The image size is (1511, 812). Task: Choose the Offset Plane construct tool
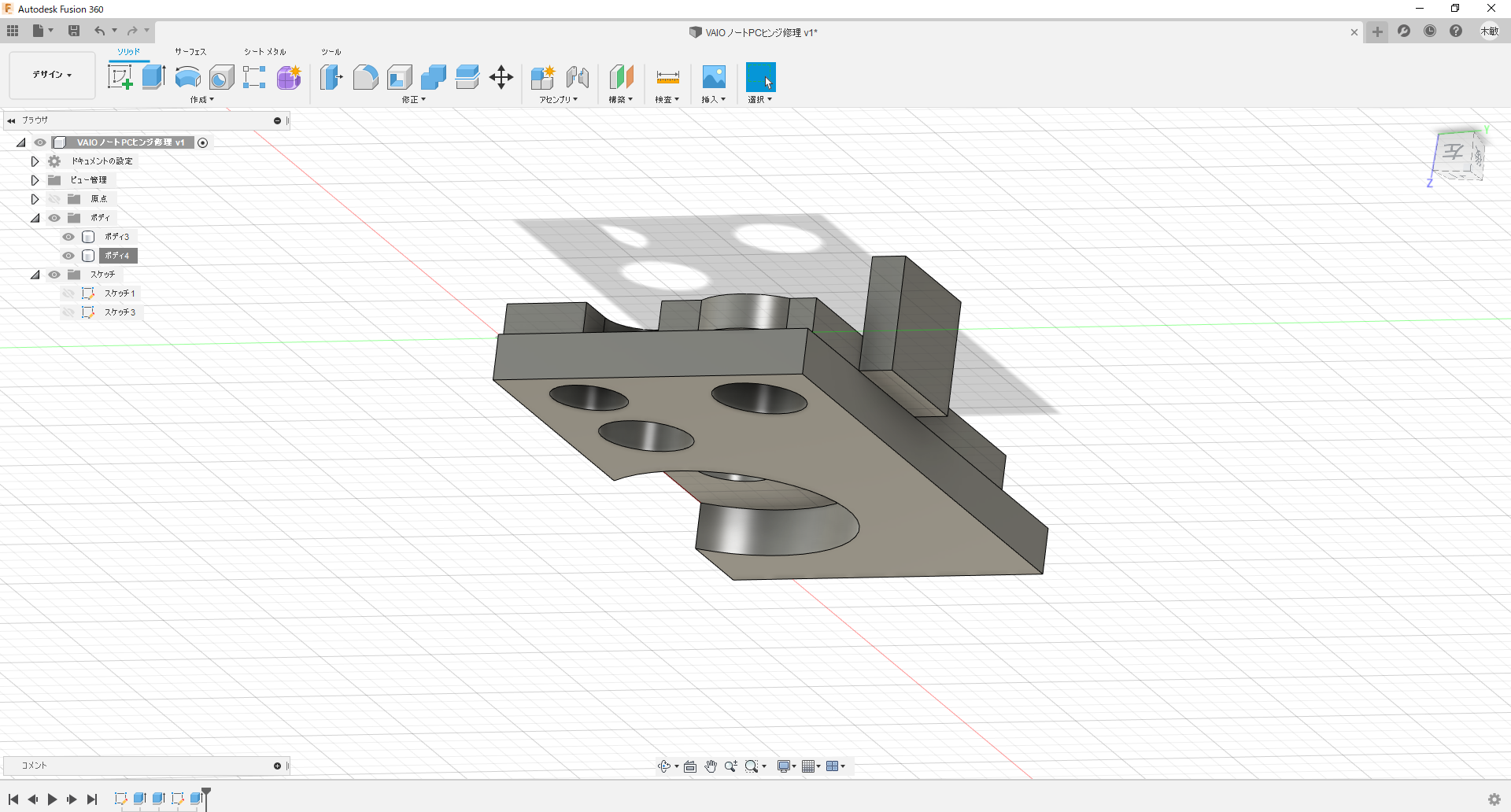point(621,77)
